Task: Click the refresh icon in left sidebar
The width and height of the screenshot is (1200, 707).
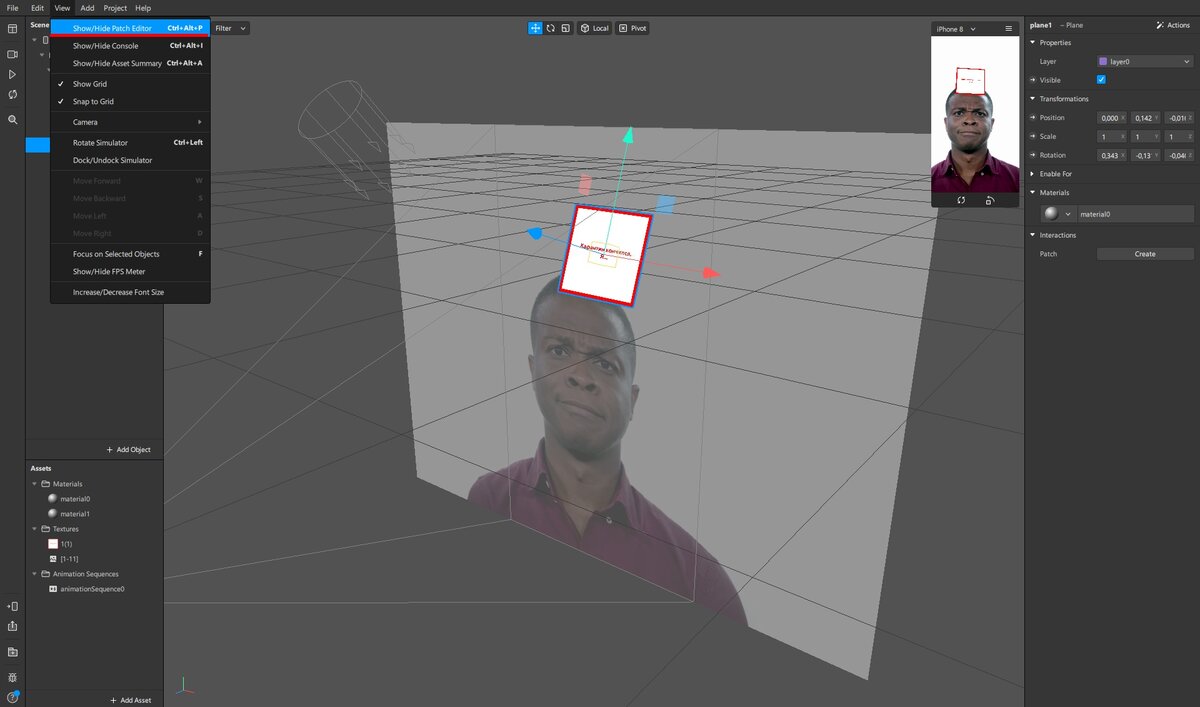Action: 12,95
